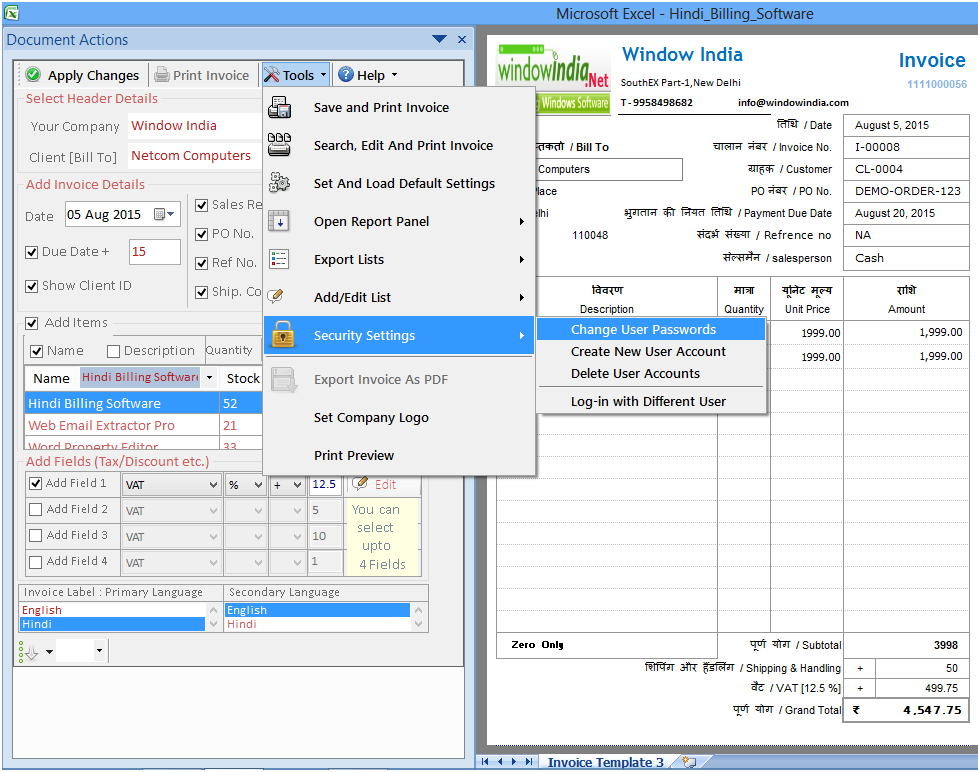978x772 pixels.
Task: Click the Save and Print Invoice icon
Action: pyautogui.click(x=279, y=107)
